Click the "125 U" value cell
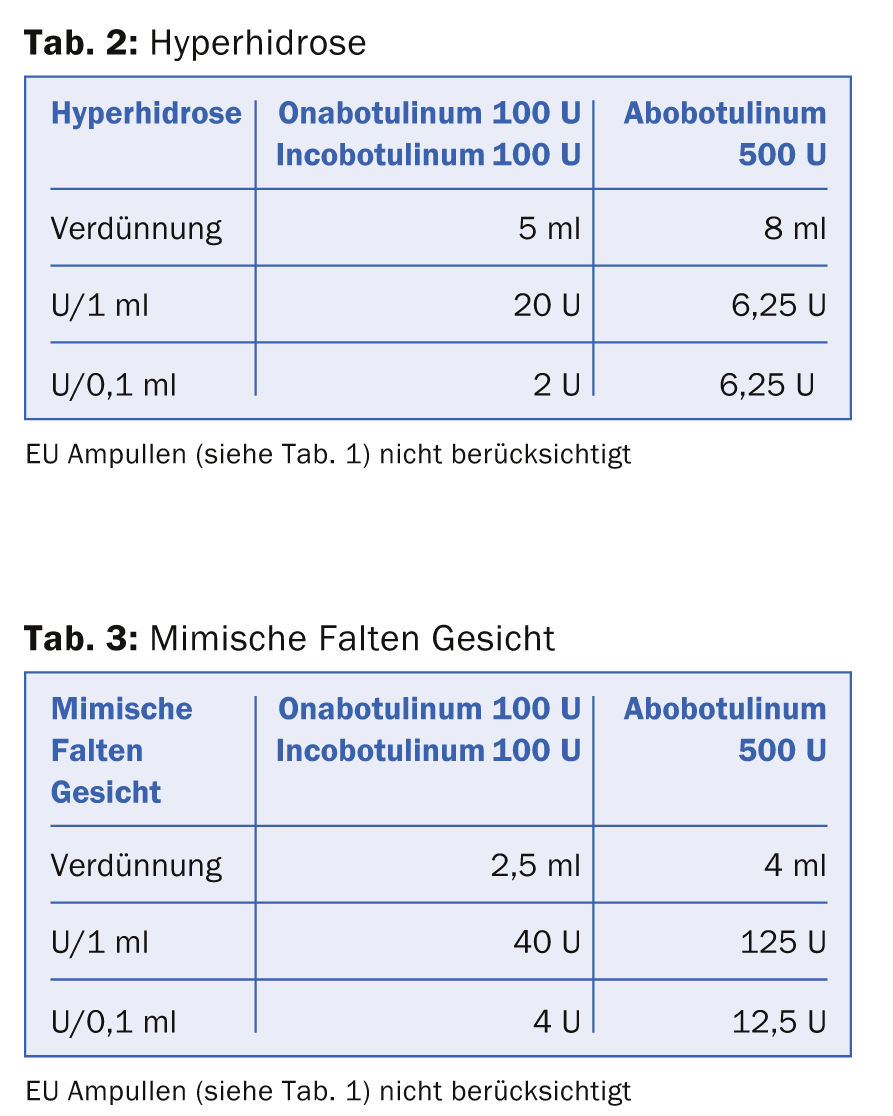 [x=783, y=942]
